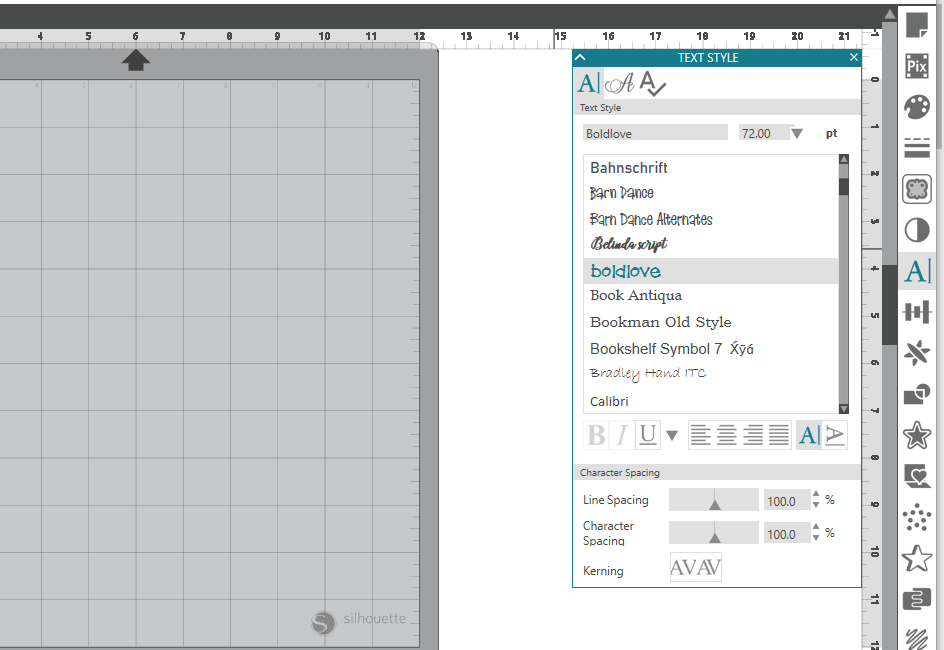Open the Trace heart panel icon
Image resolution: width=944 pixels, height=650 pixels.
917,476
